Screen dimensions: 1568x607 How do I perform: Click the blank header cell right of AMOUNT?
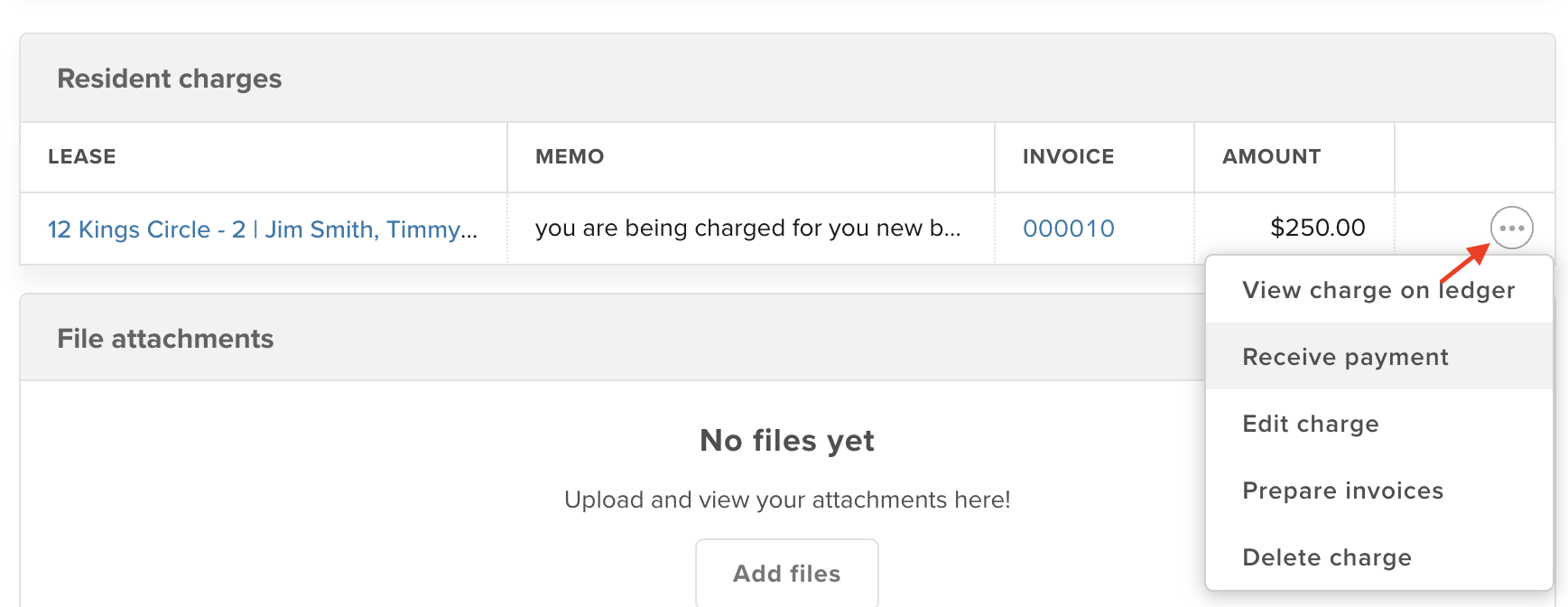[x=1474, y=157]
